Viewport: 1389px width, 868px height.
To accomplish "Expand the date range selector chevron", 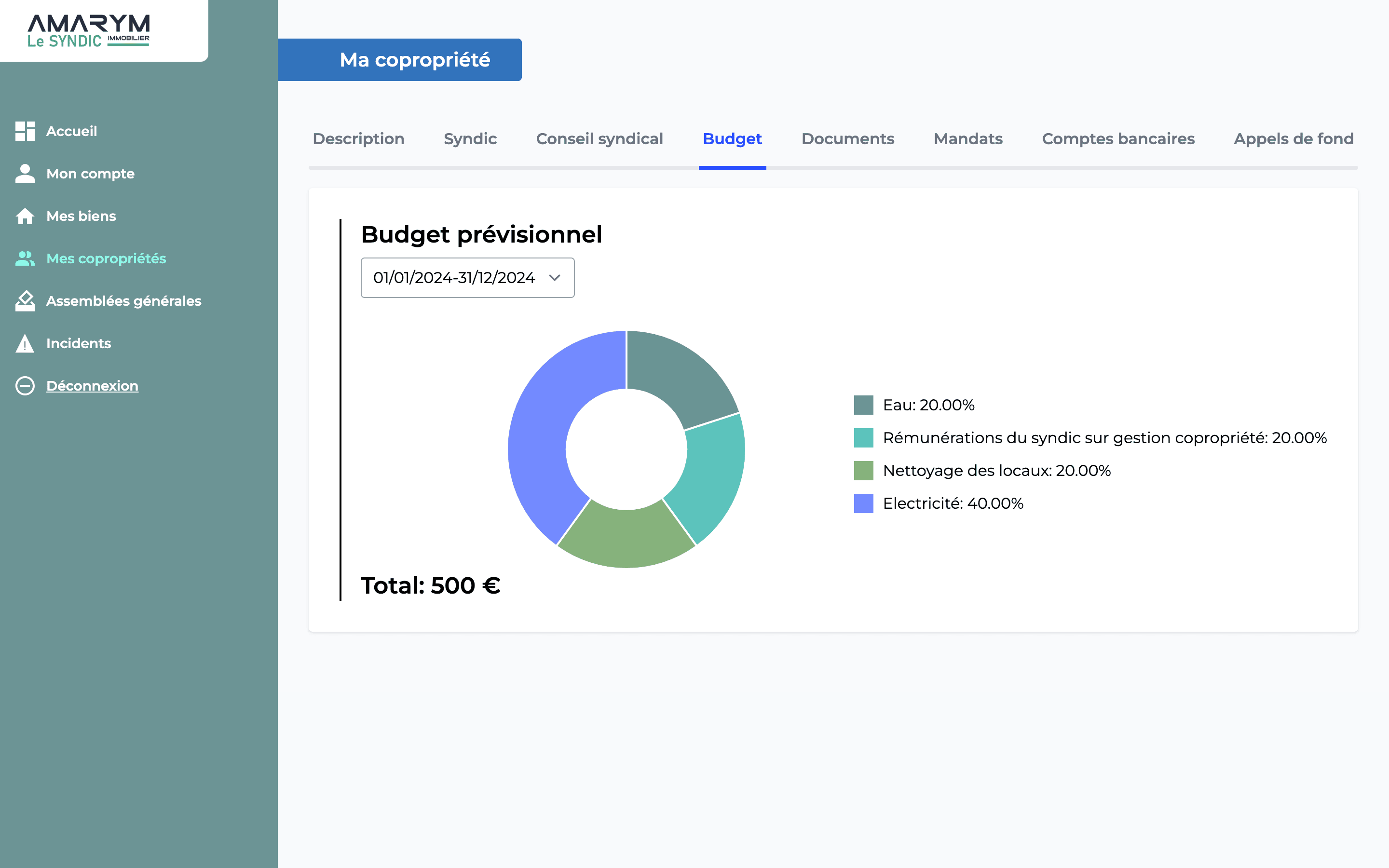I will tap(554, 277).
